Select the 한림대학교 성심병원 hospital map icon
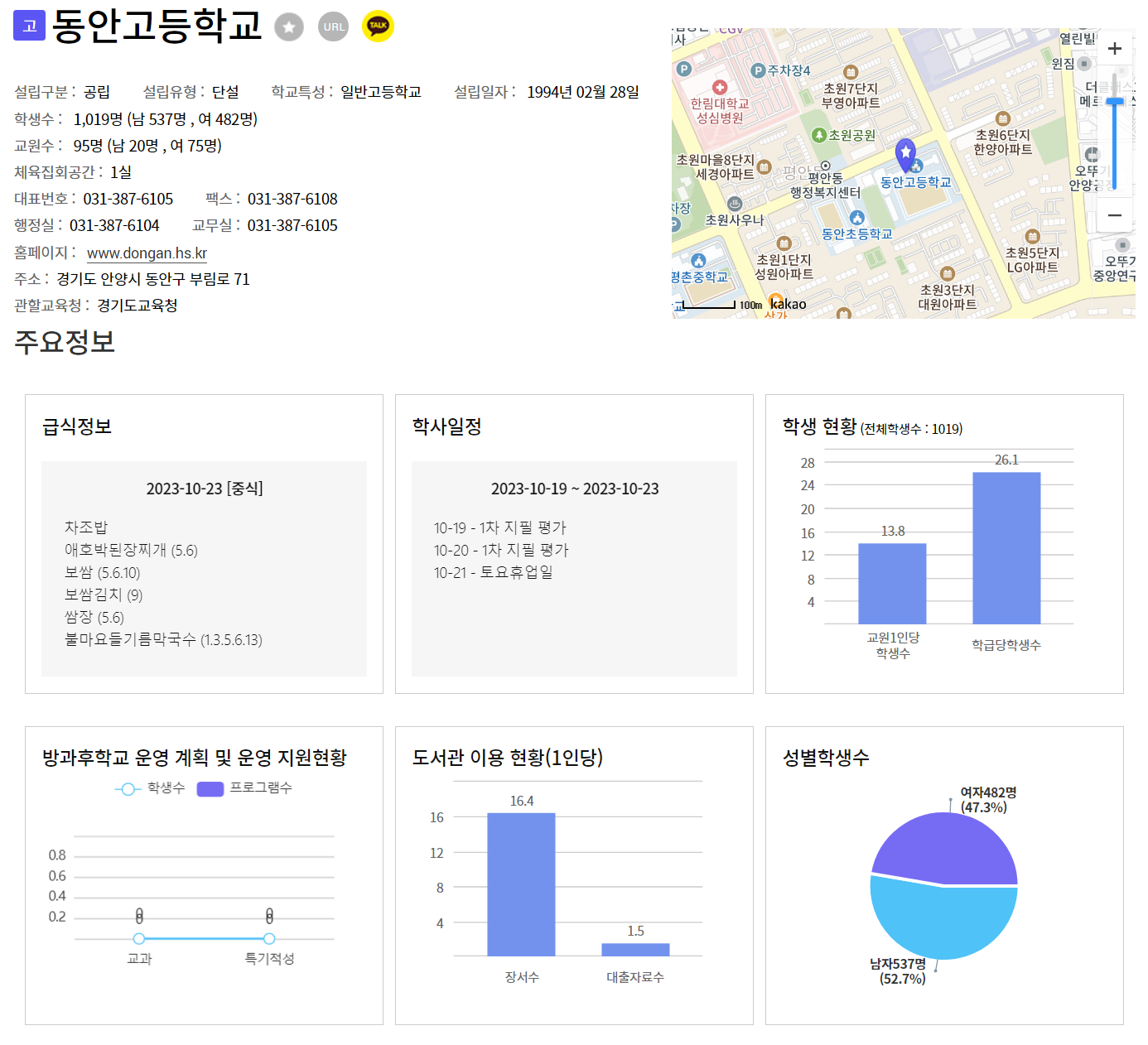Image resolution: width=1148 pixels, height=1045 pixels. point(719,87)
